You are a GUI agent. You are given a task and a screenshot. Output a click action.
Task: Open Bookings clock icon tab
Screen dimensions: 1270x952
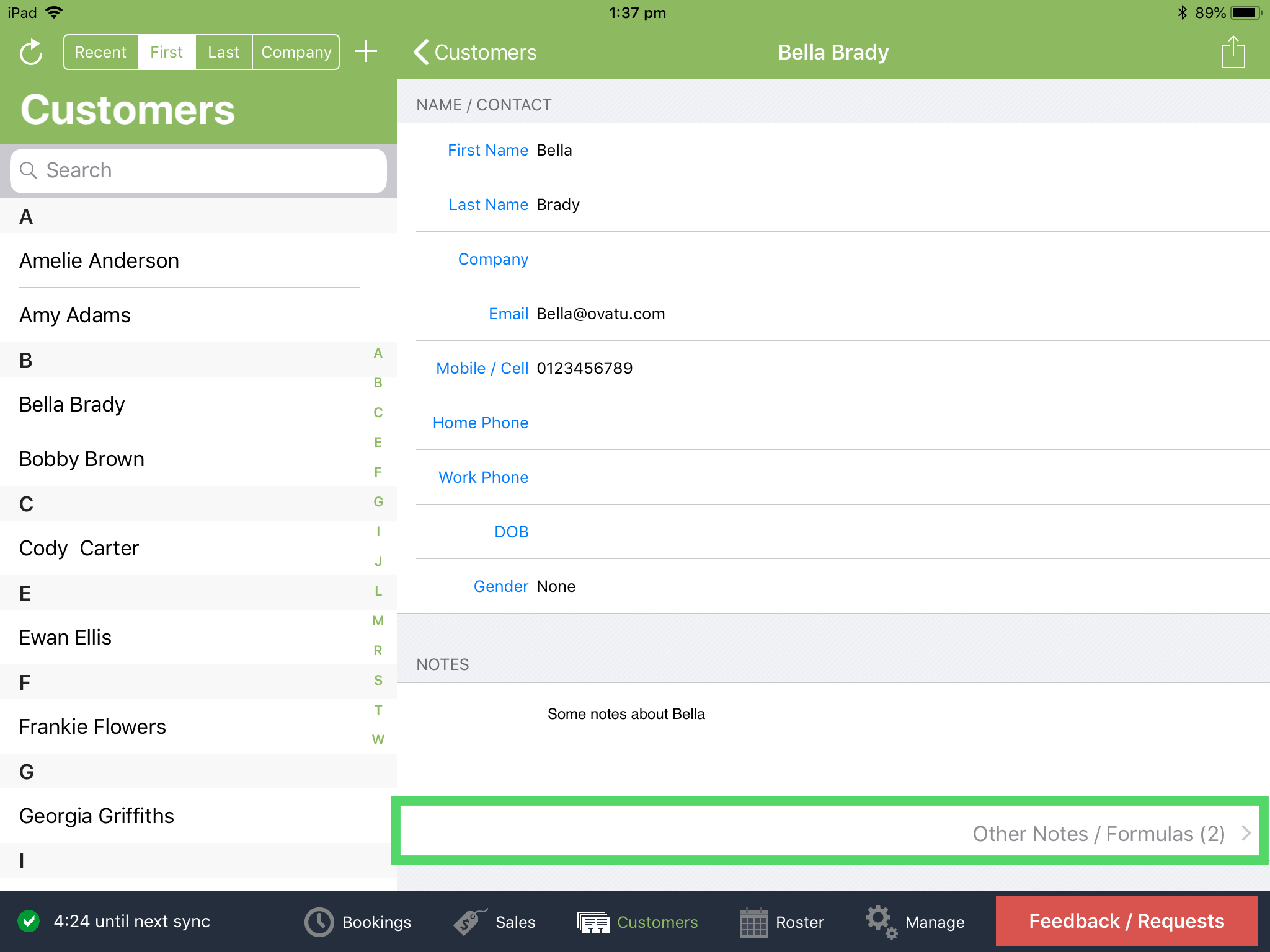point(357,922)
